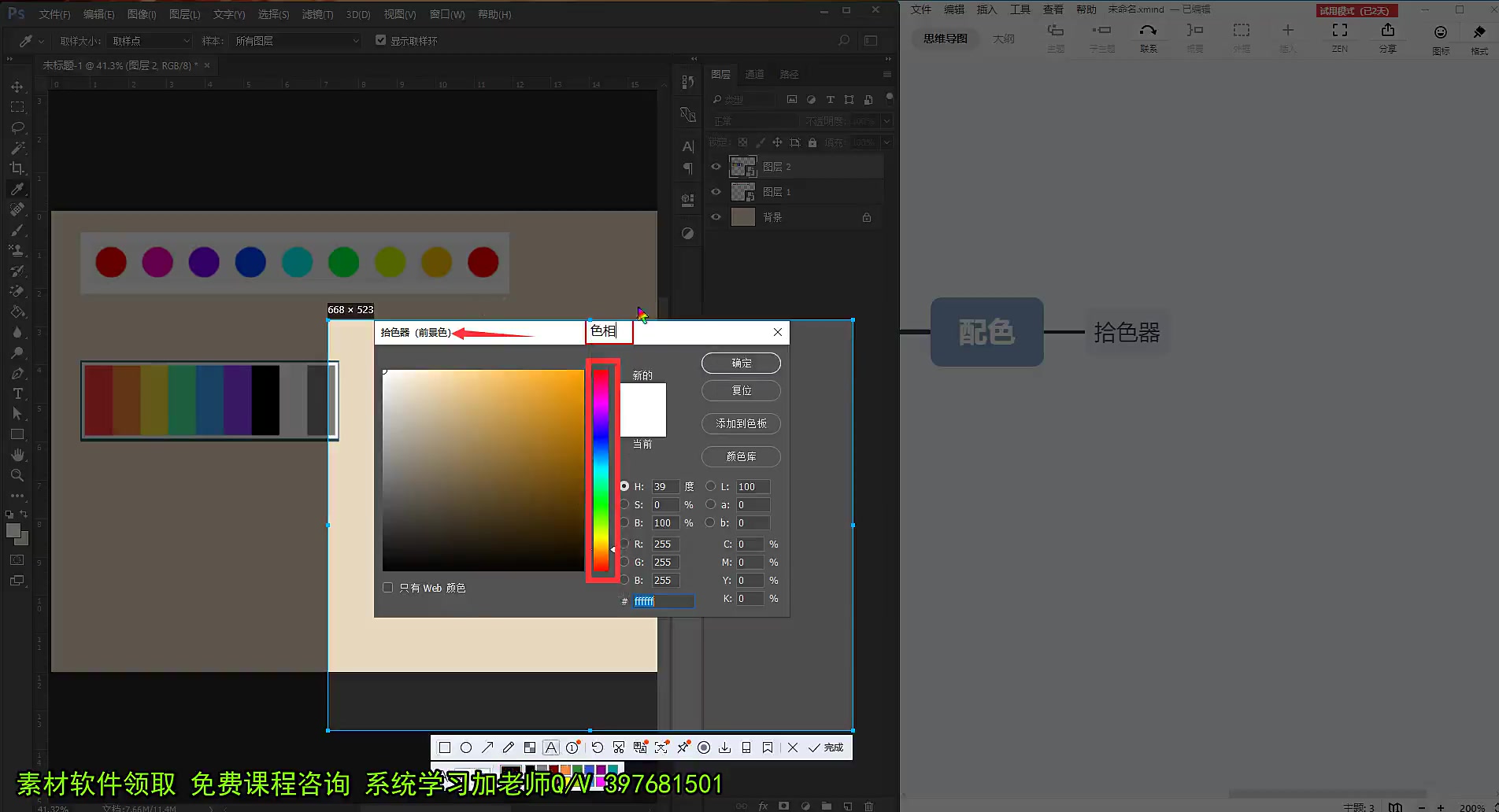Click the scissors icon in screenshot toolbar
This screenshot has height=812, width=1499.
point(619,747)
